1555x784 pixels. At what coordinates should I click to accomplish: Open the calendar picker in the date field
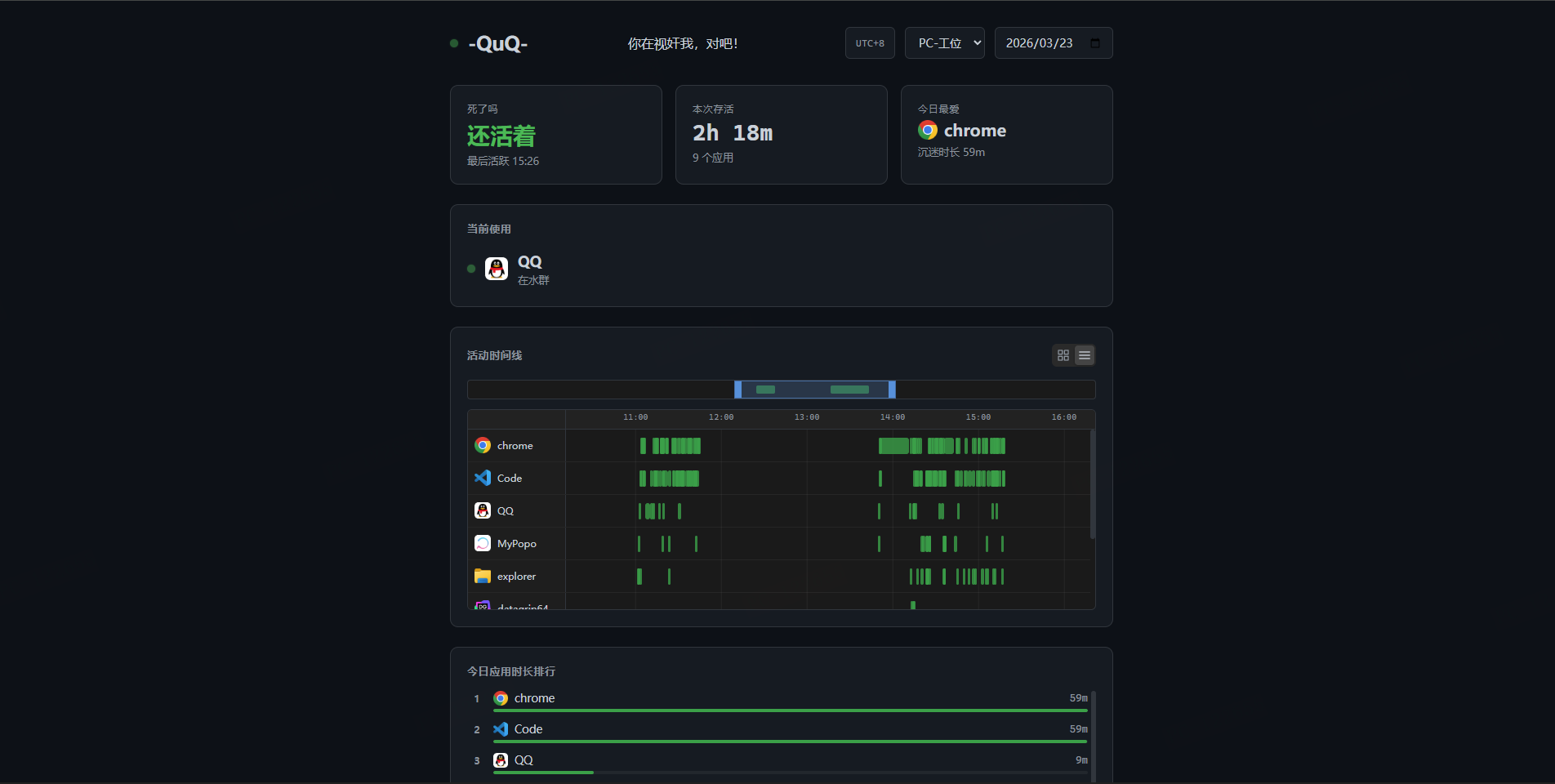[1095, 43]
